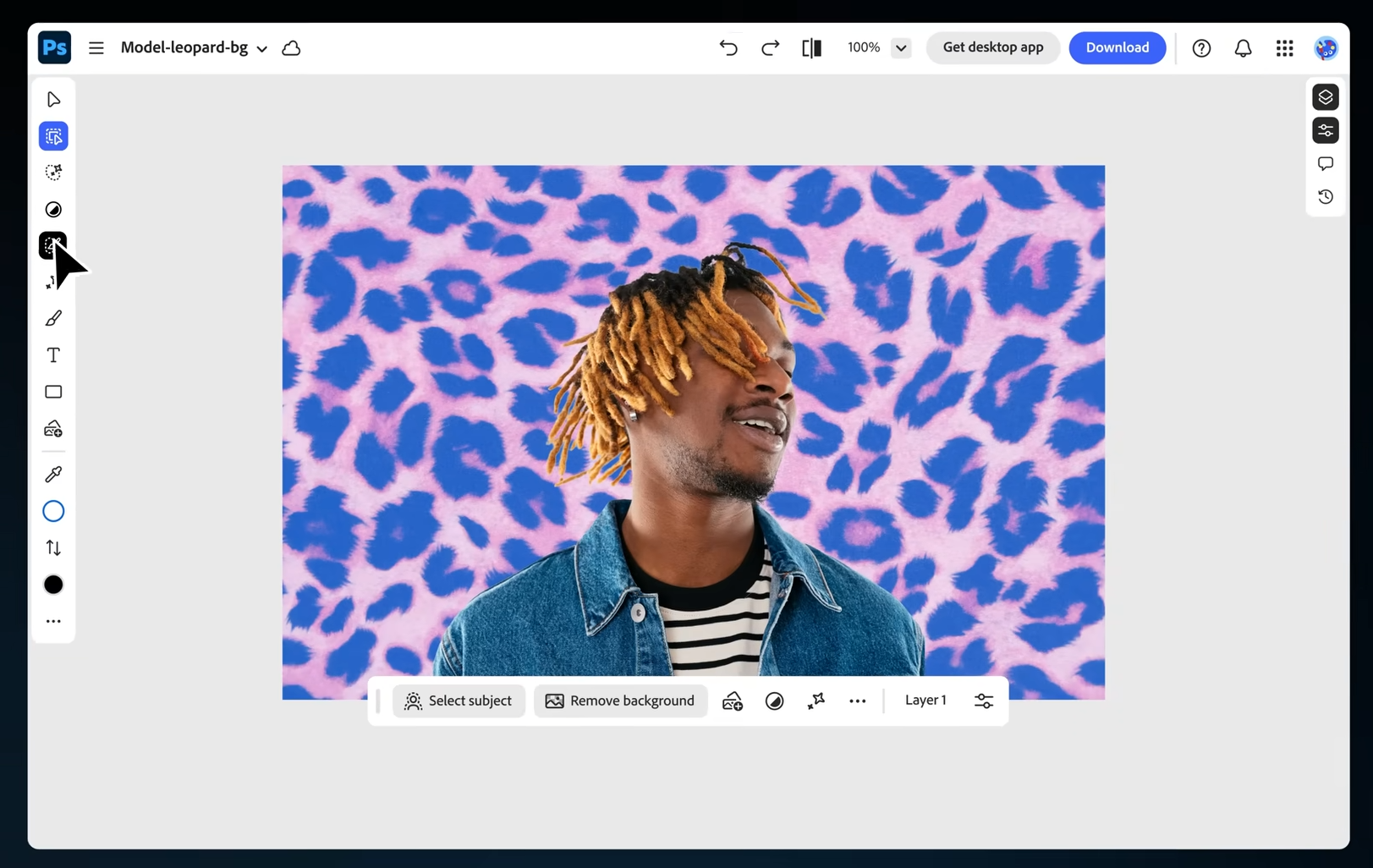Screen dimensions: 1373x868
Task: Toggle the layer properties panel on right
Action: (x=1325, y=130)
